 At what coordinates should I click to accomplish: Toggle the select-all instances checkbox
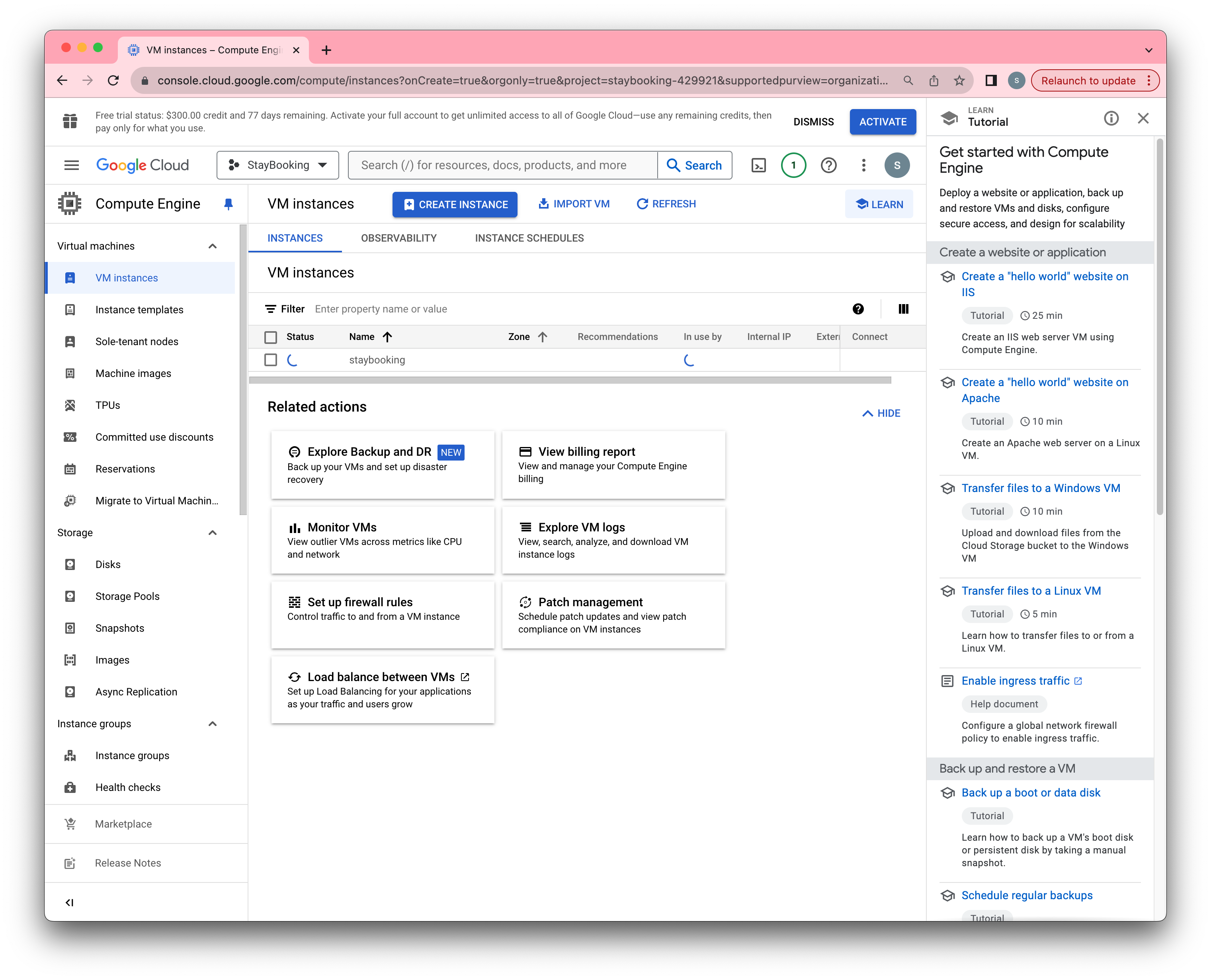click(271, 337)
